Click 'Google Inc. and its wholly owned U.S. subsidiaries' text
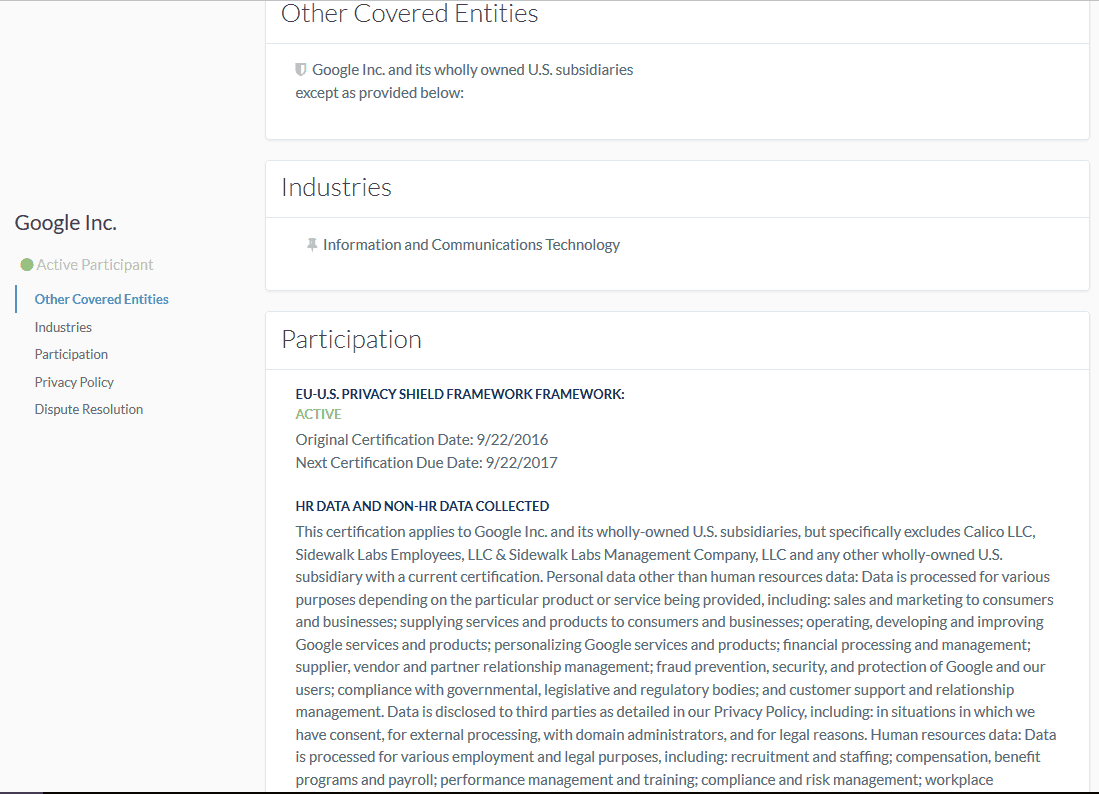The height and width of the screenshot is (794, 1099). (472, 69)
